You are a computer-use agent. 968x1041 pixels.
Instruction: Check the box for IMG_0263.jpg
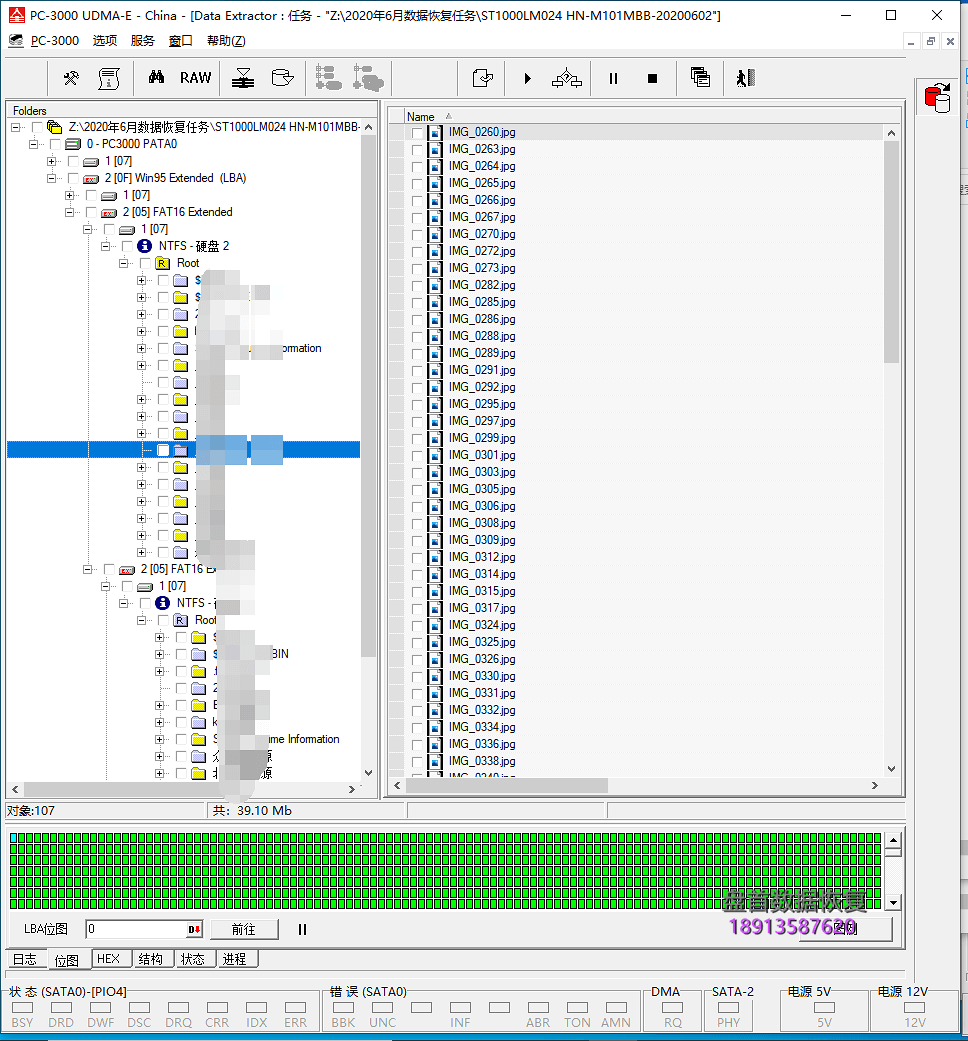coord(417,149)
